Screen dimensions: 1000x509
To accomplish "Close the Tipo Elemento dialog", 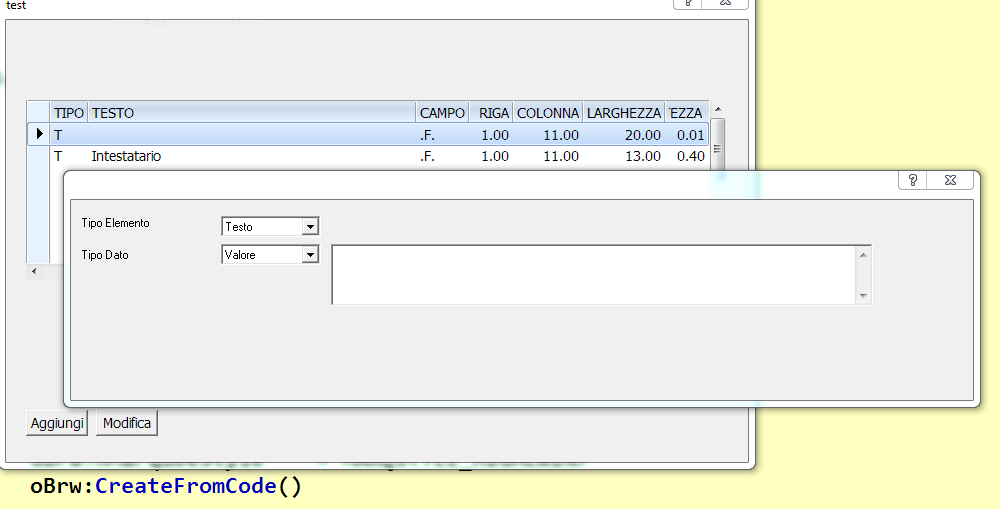I will (950, 180).
